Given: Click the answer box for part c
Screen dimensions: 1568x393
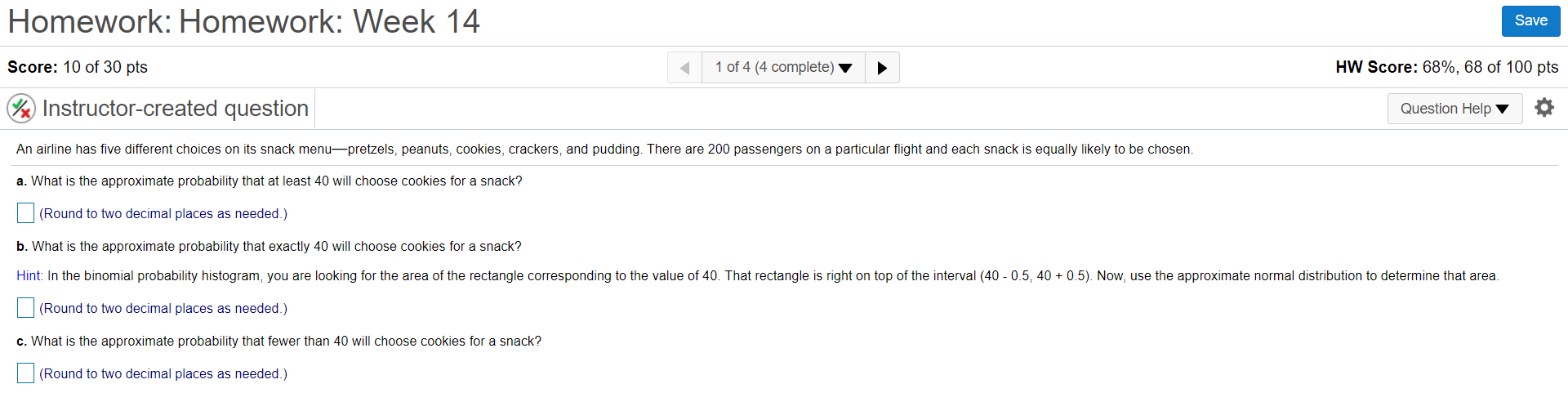Looking at the screenshot, I should (x=25, y=373).
